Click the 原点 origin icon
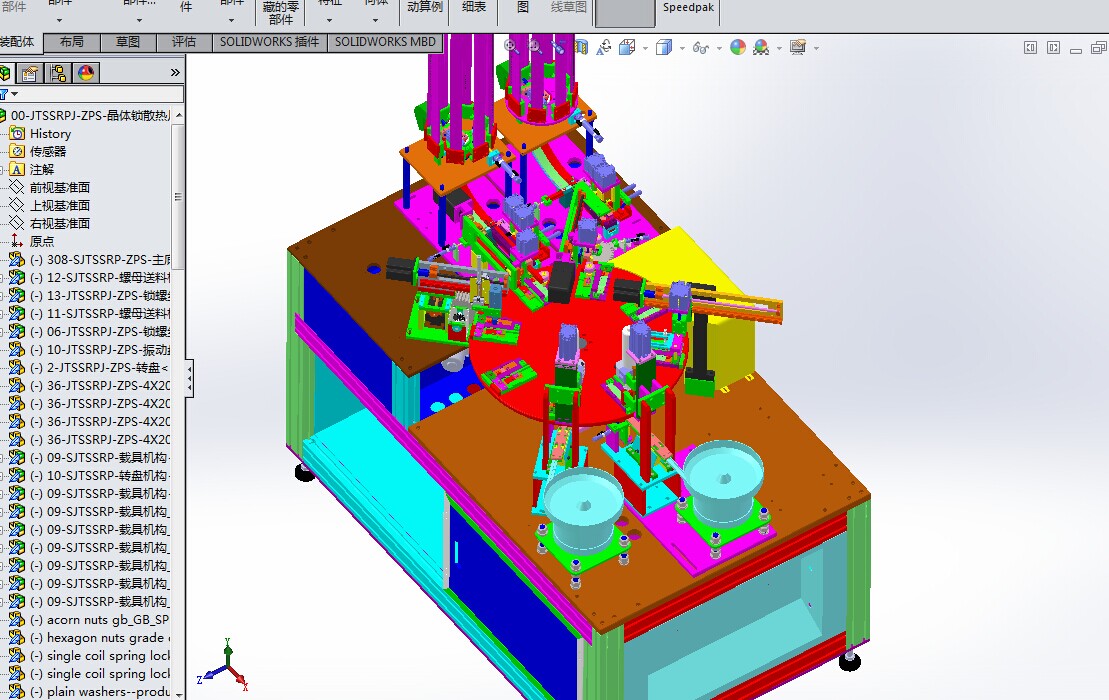1109x700 pixels. (x=17, y=241)
